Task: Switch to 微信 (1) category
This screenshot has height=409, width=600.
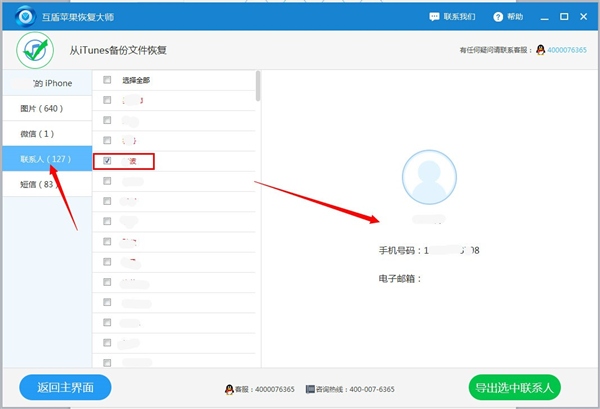Action: pos(47,134)
